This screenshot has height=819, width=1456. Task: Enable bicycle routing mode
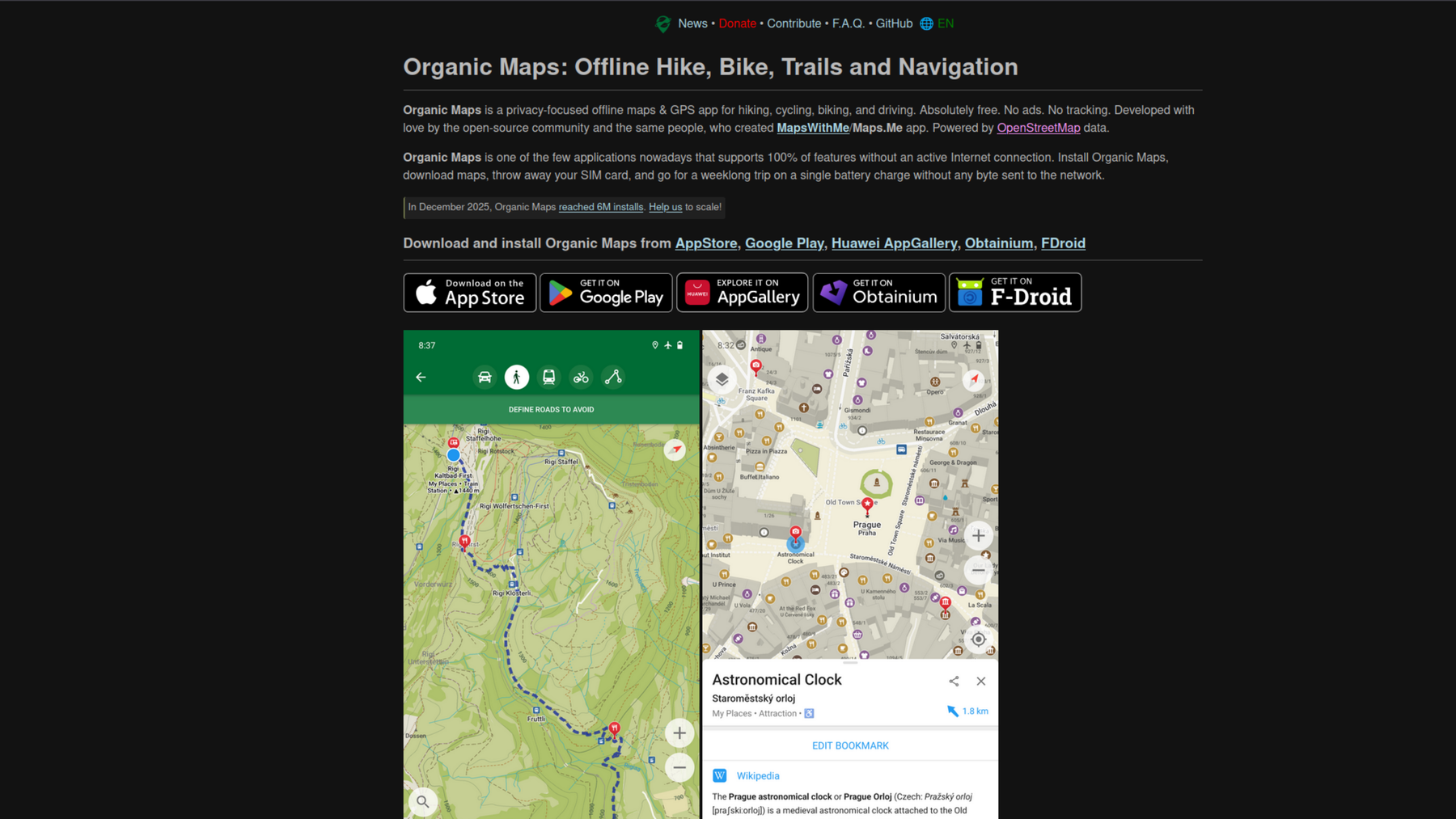(x=581, y=377)
